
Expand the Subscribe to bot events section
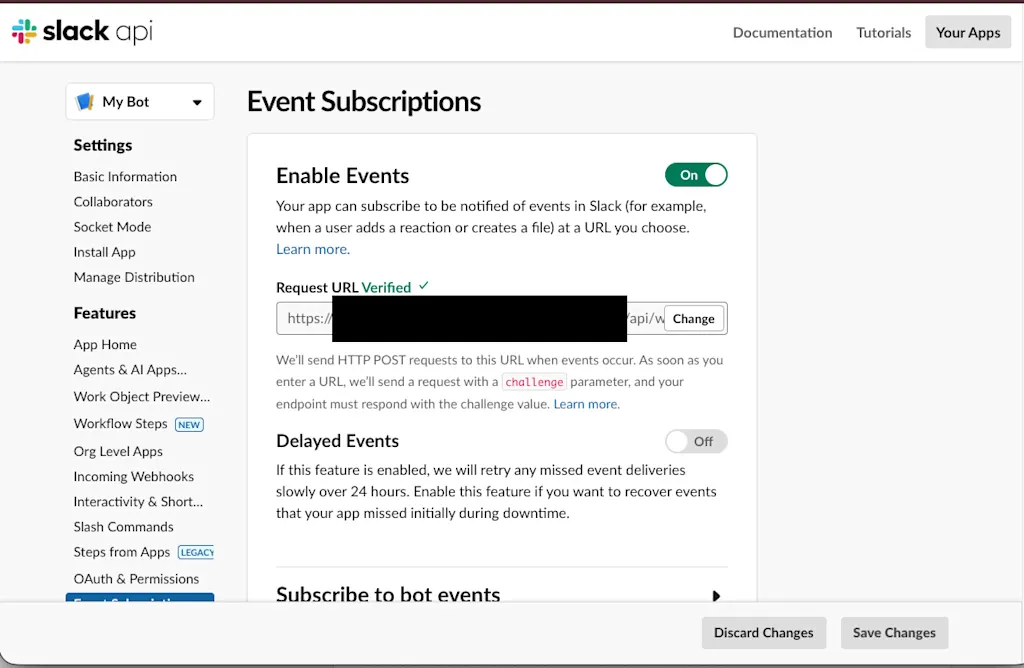716,596
